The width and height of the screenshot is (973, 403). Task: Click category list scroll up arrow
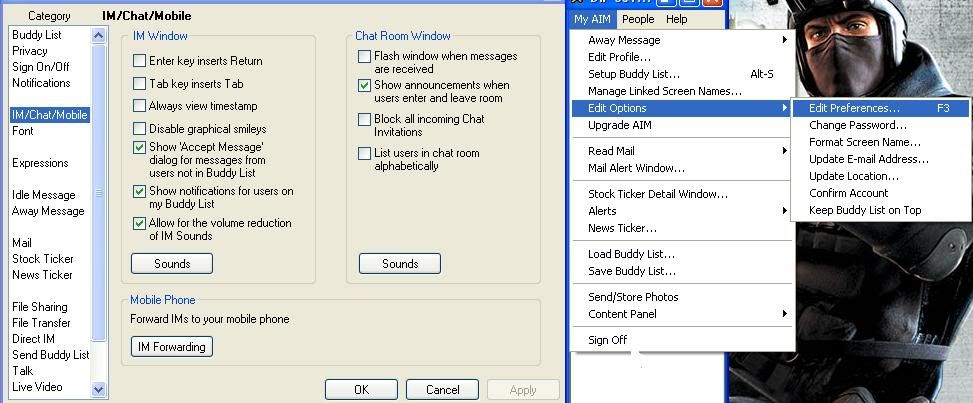pyautogui.click(x=99, y=35)
